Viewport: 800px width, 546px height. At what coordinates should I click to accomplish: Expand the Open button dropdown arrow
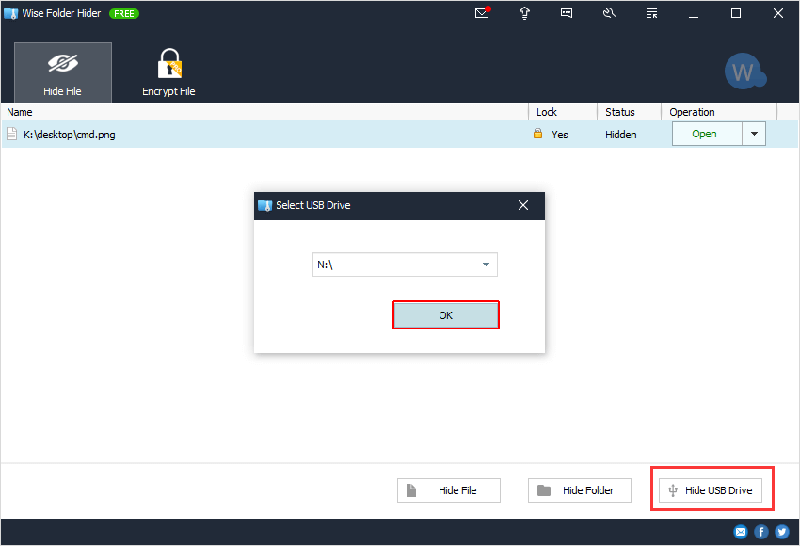(754, 134)
